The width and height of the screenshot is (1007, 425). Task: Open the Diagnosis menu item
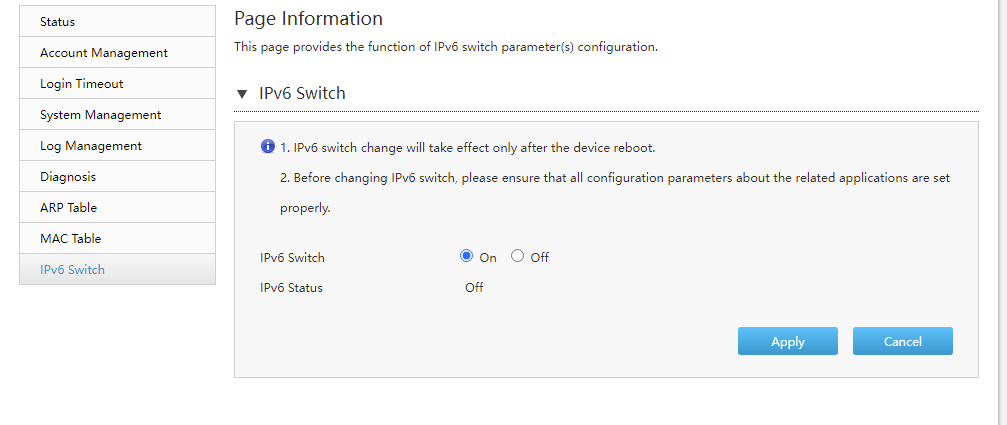pyautogui.click(x=118, y=176)
